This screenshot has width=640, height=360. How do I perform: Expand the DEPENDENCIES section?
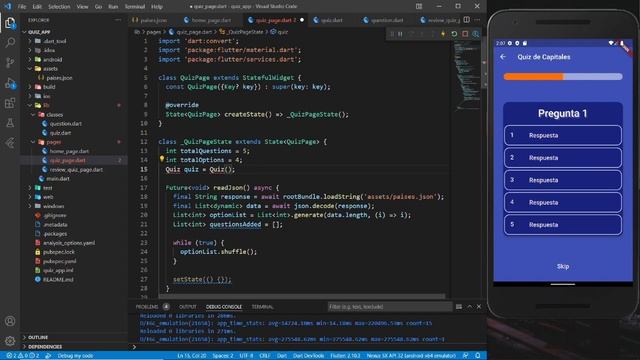45,347
